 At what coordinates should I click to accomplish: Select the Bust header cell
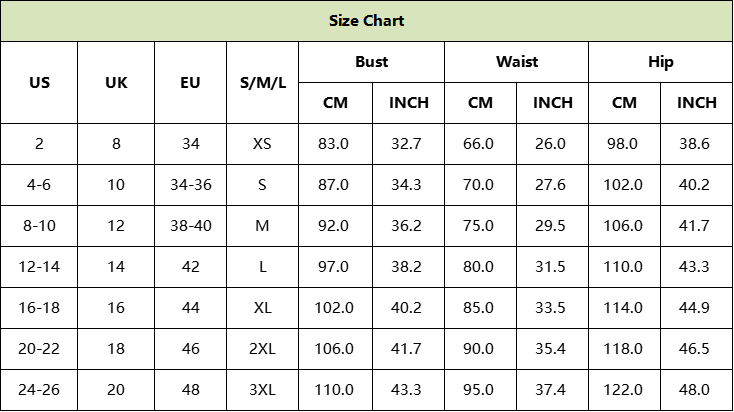click(372, 62)
